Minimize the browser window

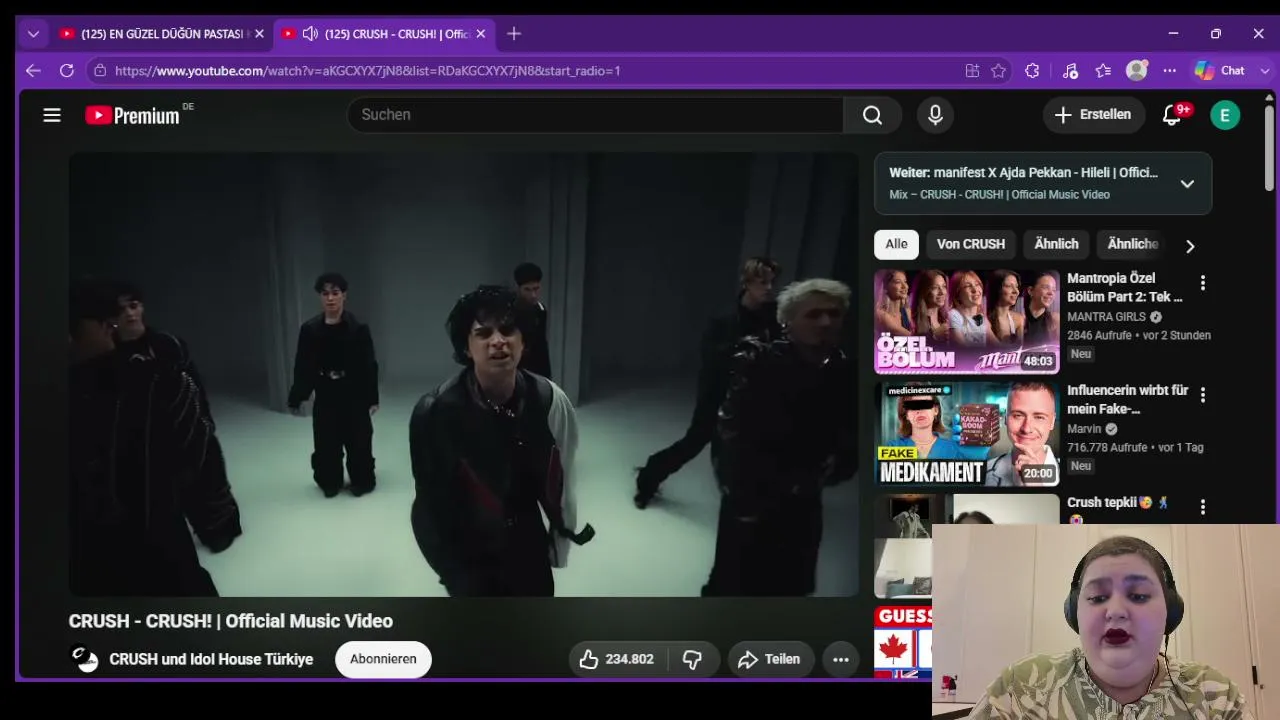pos(1173,34)
